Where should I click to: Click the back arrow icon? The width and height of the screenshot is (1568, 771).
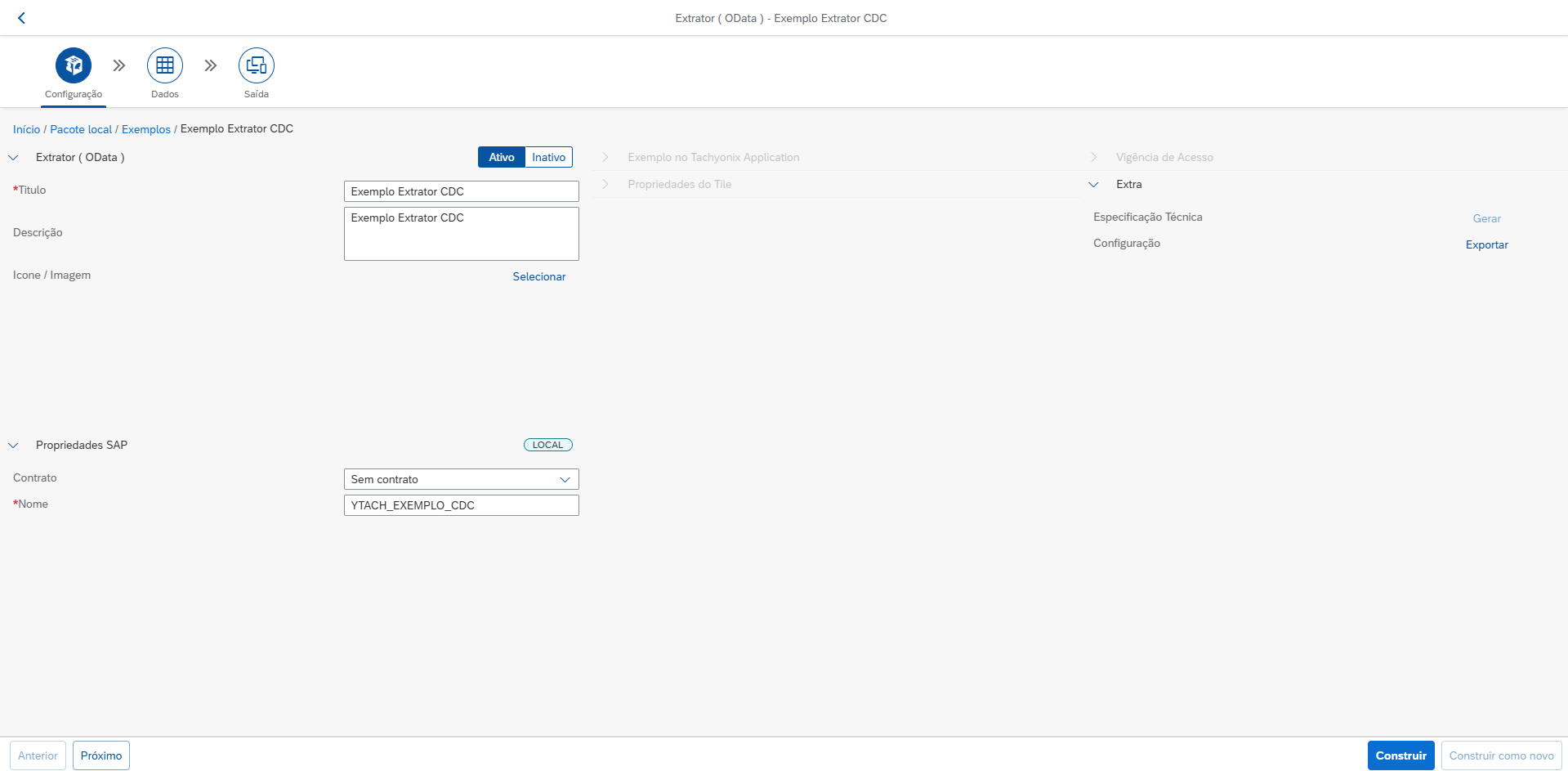[x=22, y=18]
